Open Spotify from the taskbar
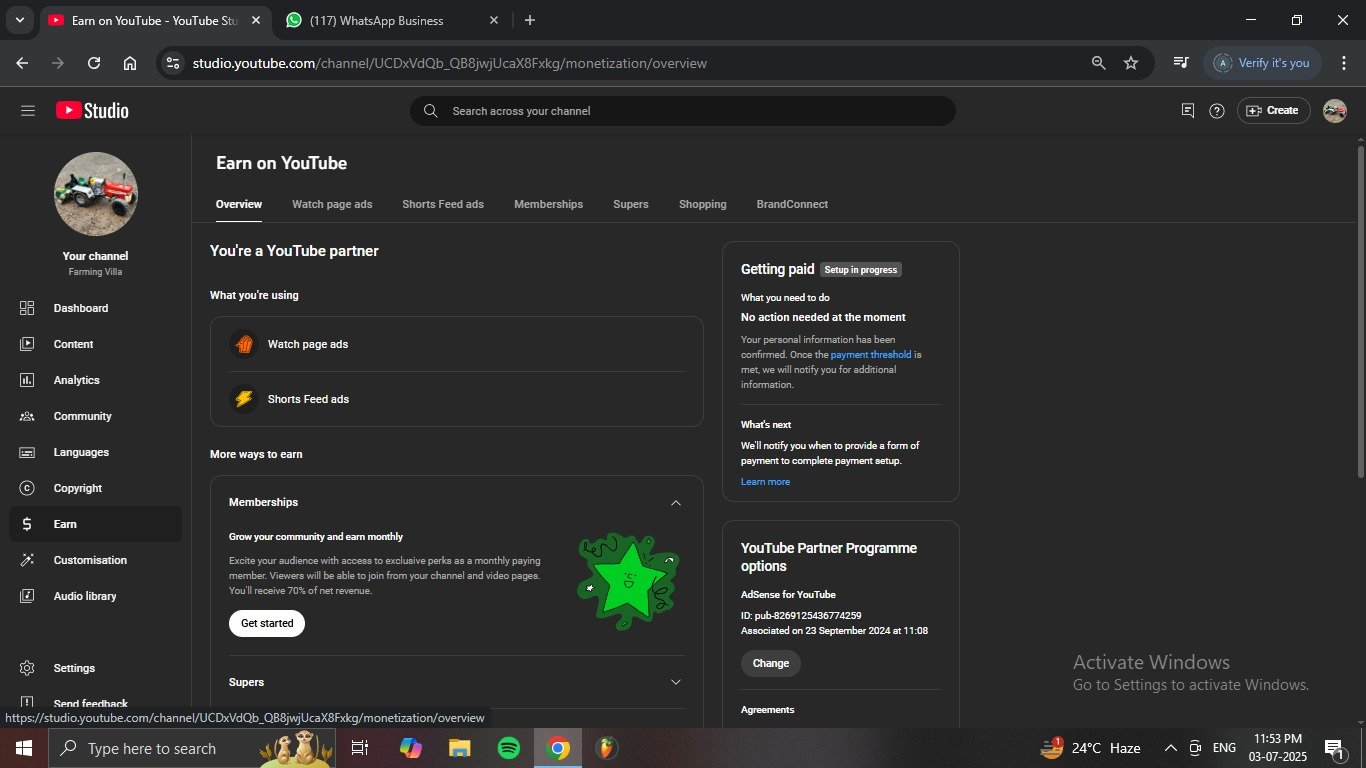The height and width of the screenshot is (768, 1366). 509,748
